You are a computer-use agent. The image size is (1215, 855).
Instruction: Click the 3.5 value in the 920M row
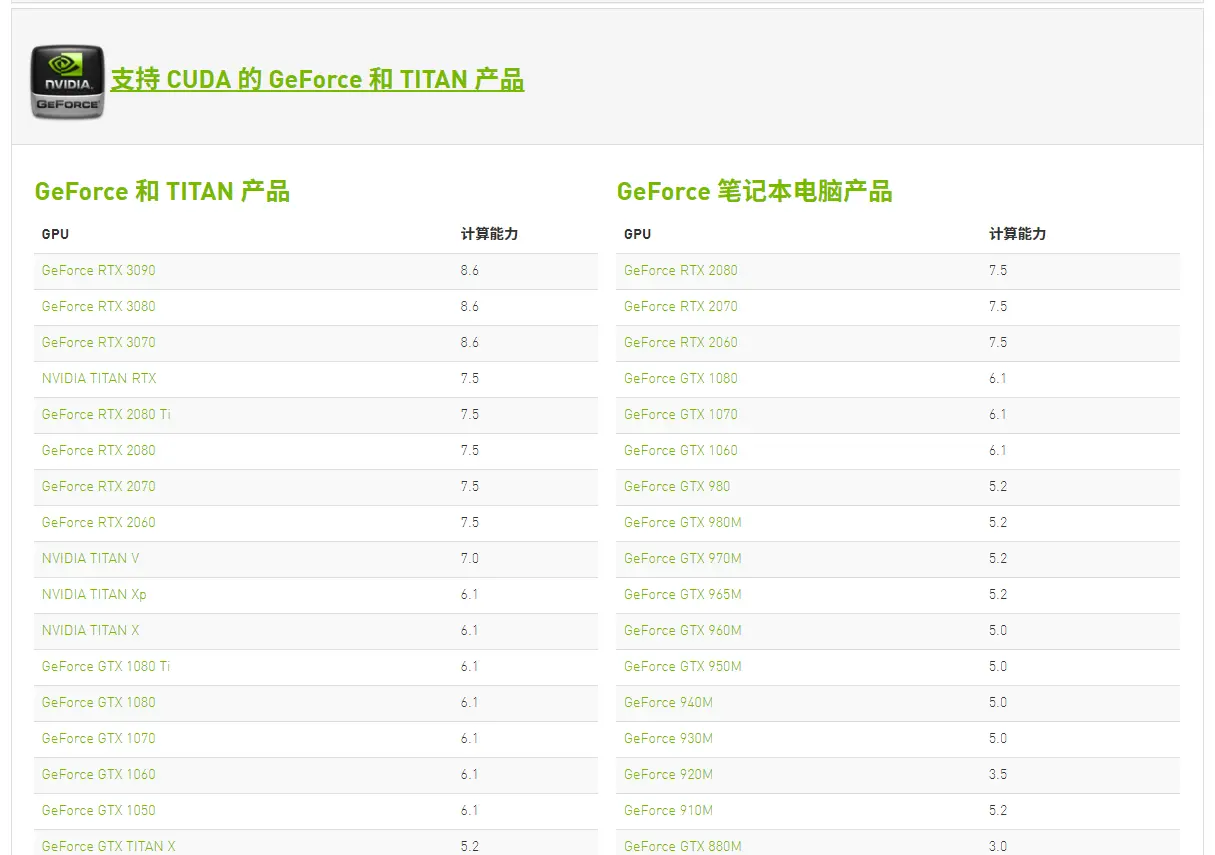pos(998,774)
